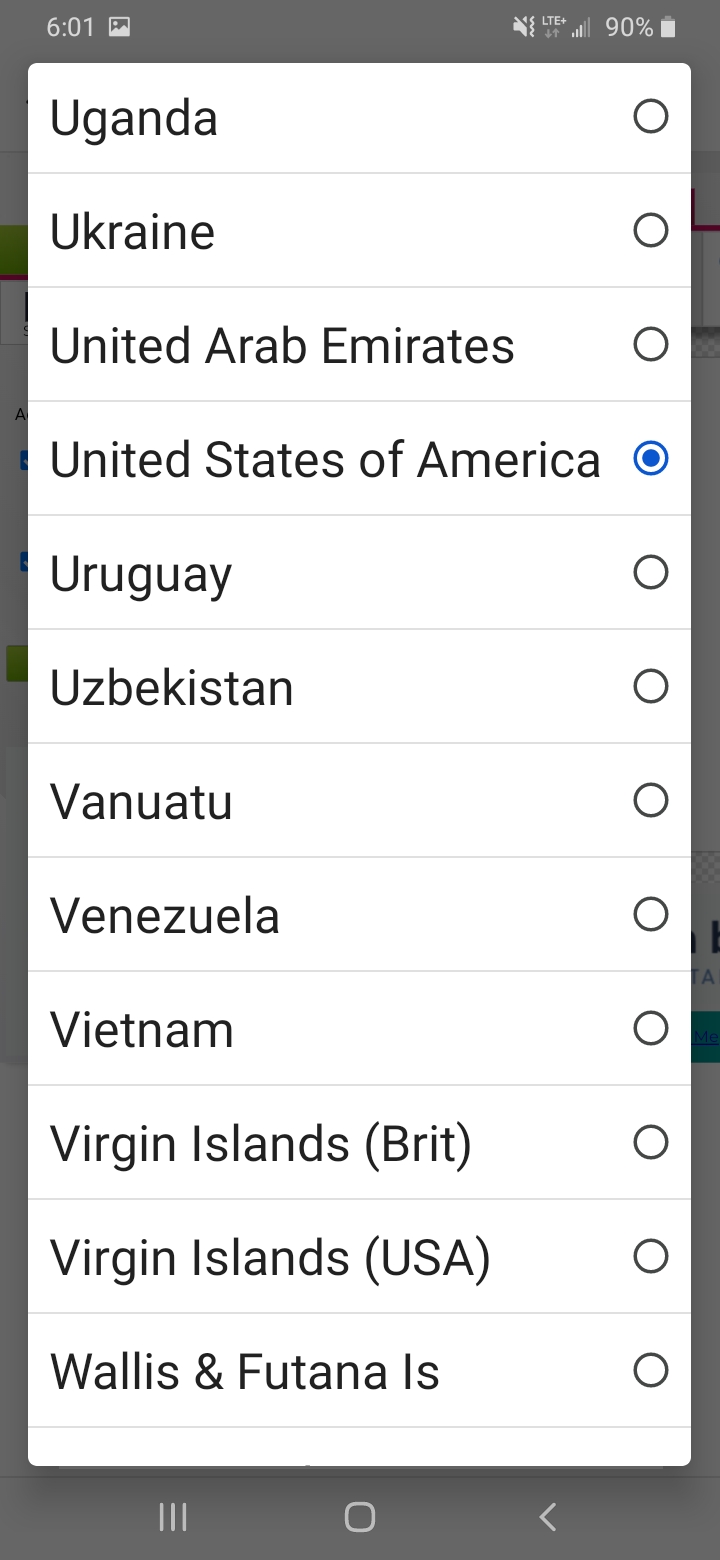Tap the LTE+ network indicator icon
This screenshot has width=720, height=1560.
553,27
